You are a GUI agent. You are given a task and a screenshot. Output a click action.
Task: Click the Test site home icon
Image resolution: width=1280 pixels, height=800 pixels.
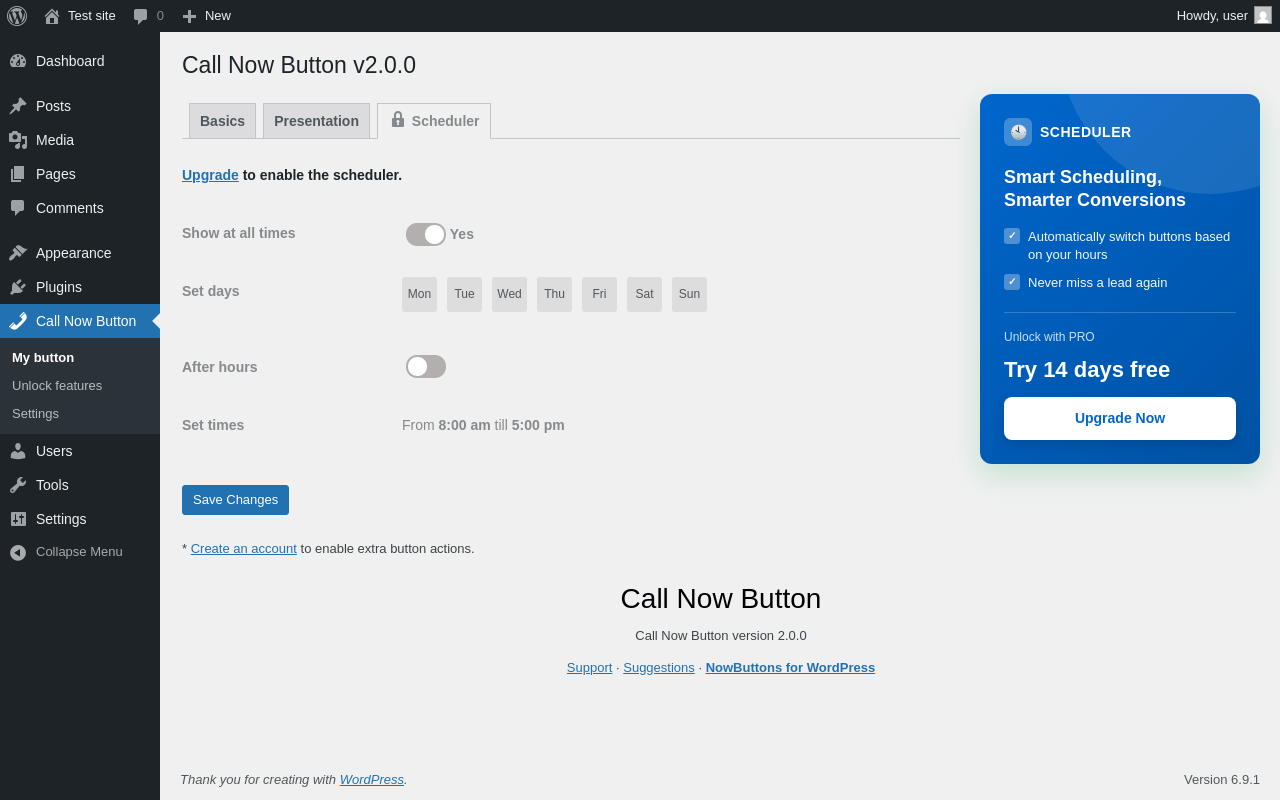point(52,16)
